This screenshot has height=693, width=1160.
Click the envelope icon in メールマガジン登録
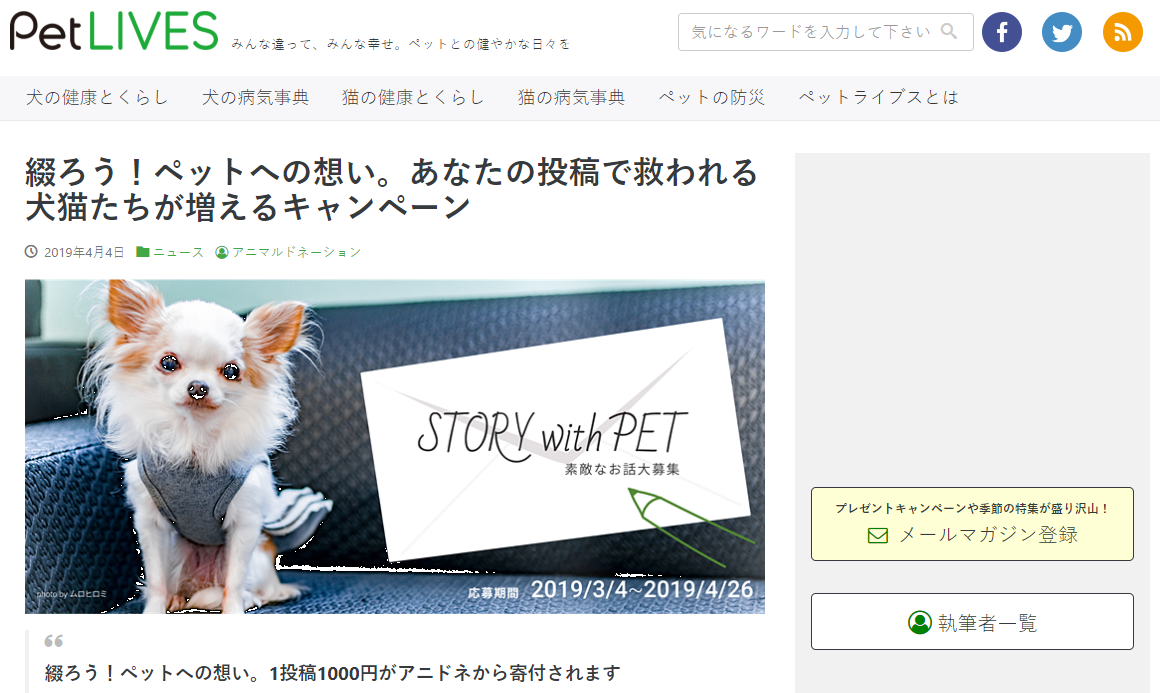(877, 535)
